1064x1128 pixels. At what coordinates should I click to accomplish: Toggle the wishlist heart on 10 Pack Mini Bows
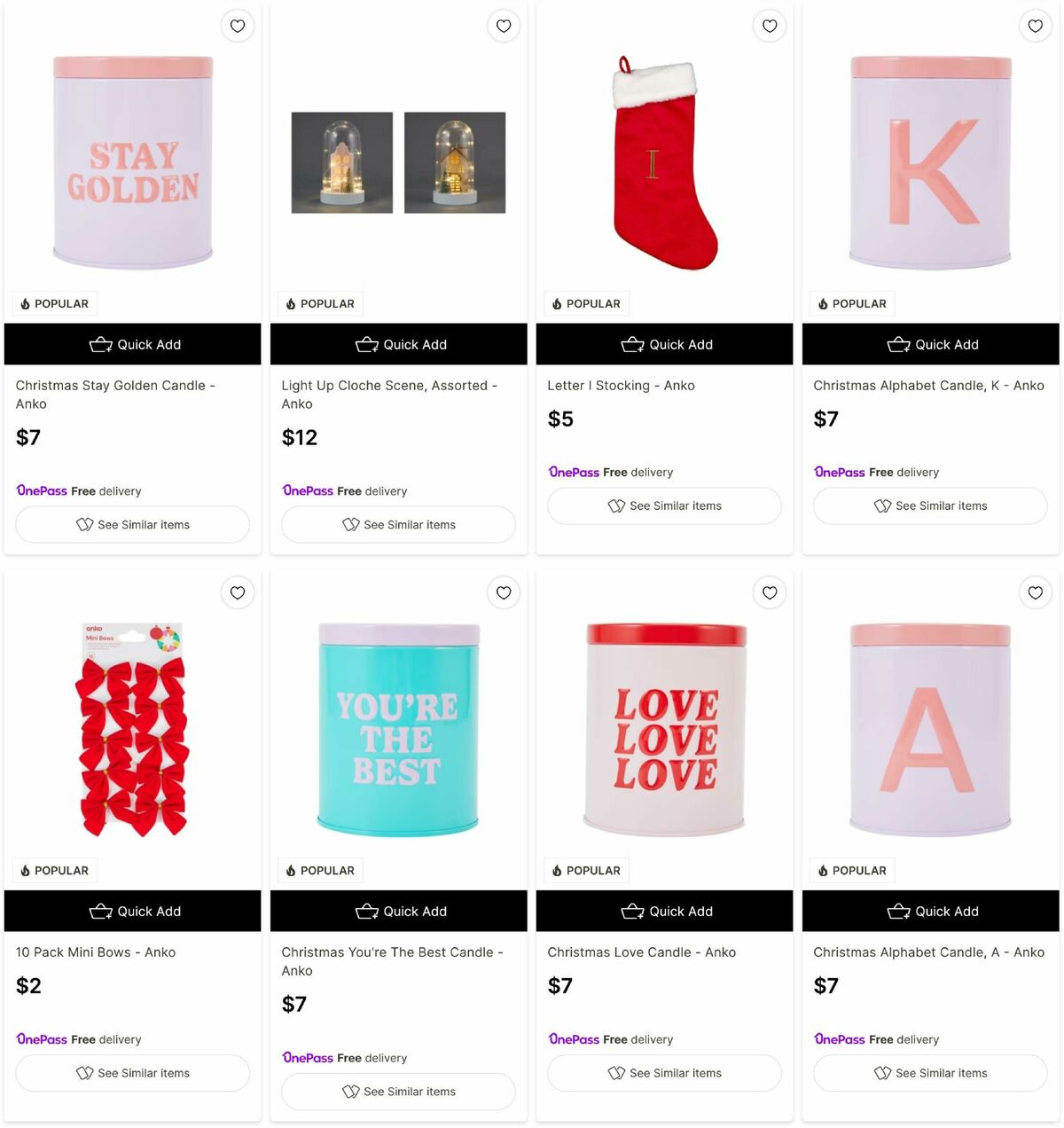pyautogui.click(x=237, y=592)
